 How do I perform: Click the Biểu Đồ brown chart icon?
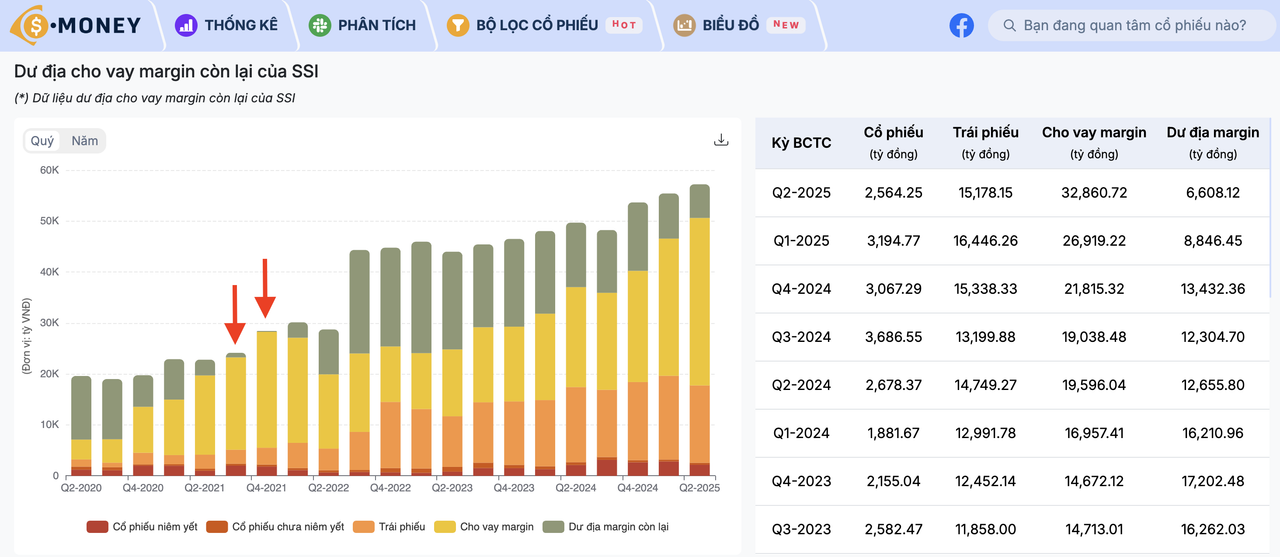[x=684, y=25]
